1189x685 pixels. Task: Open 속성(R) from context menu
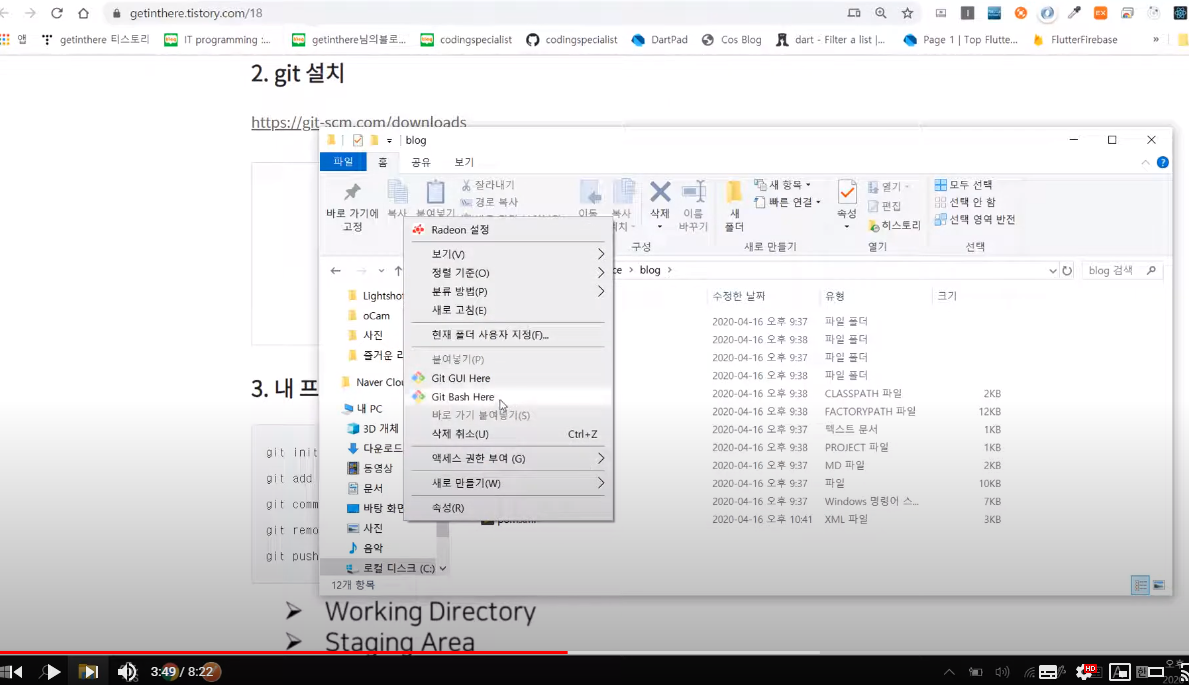coord(447,507)
